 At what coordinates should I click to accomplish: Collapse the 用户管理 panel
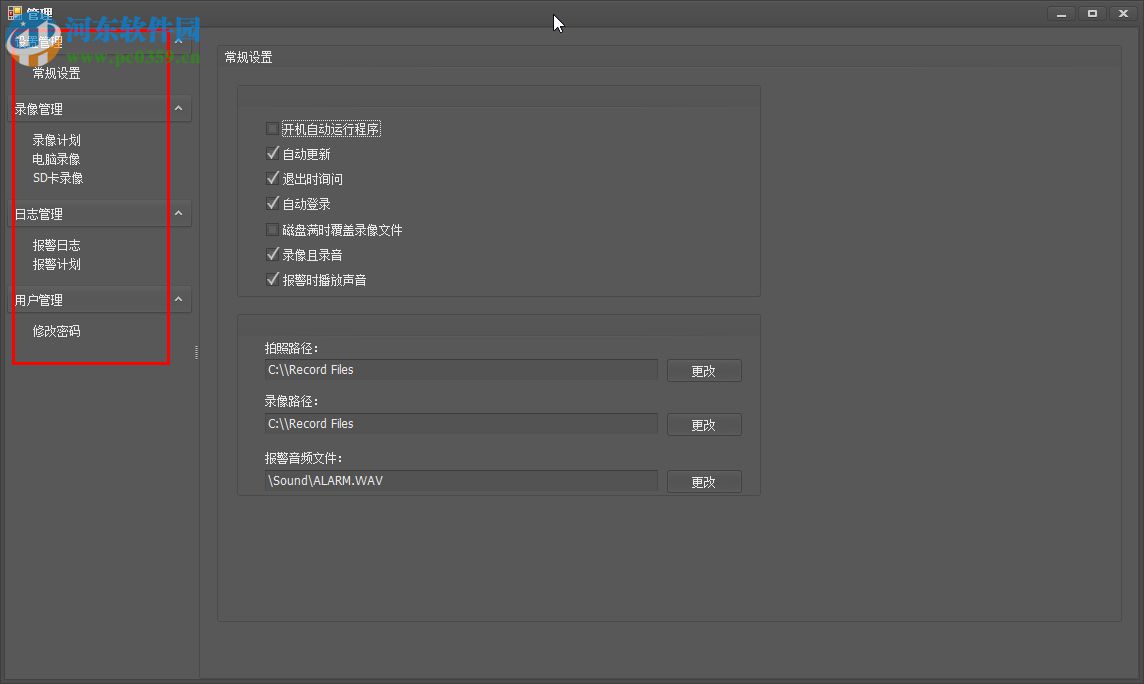click(x=177, y=299)
